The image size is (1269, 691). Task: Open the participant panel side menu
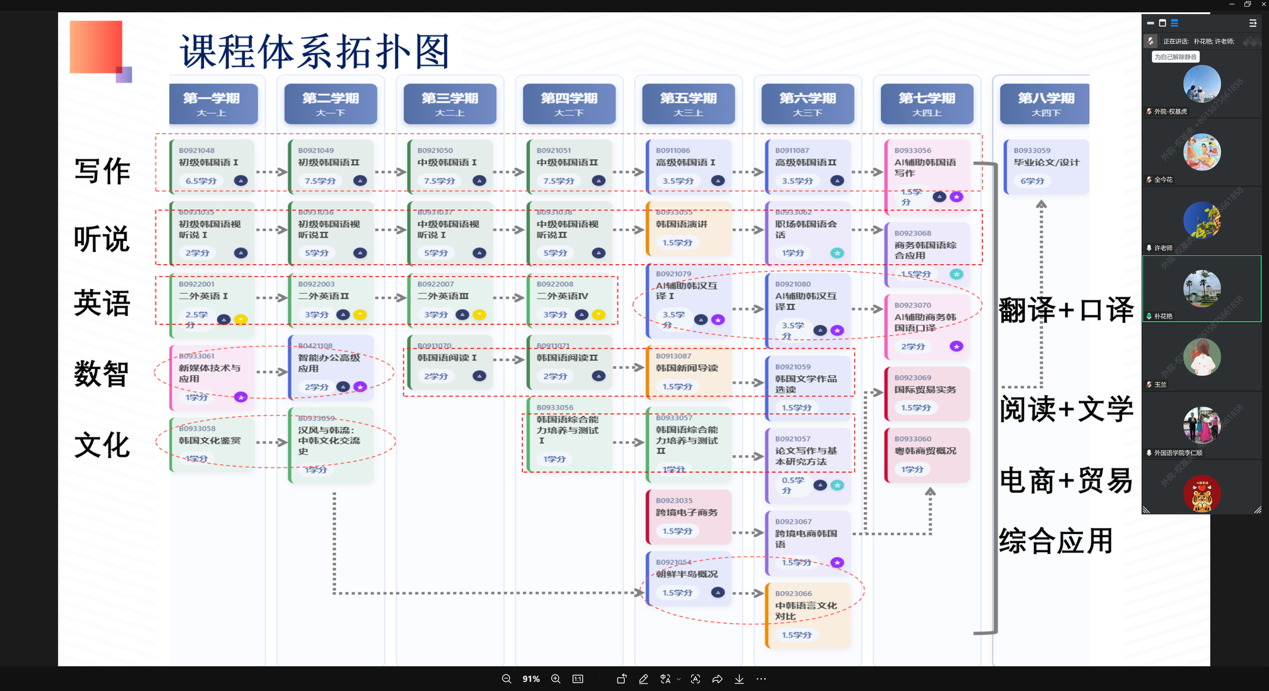click(1252, 23)
